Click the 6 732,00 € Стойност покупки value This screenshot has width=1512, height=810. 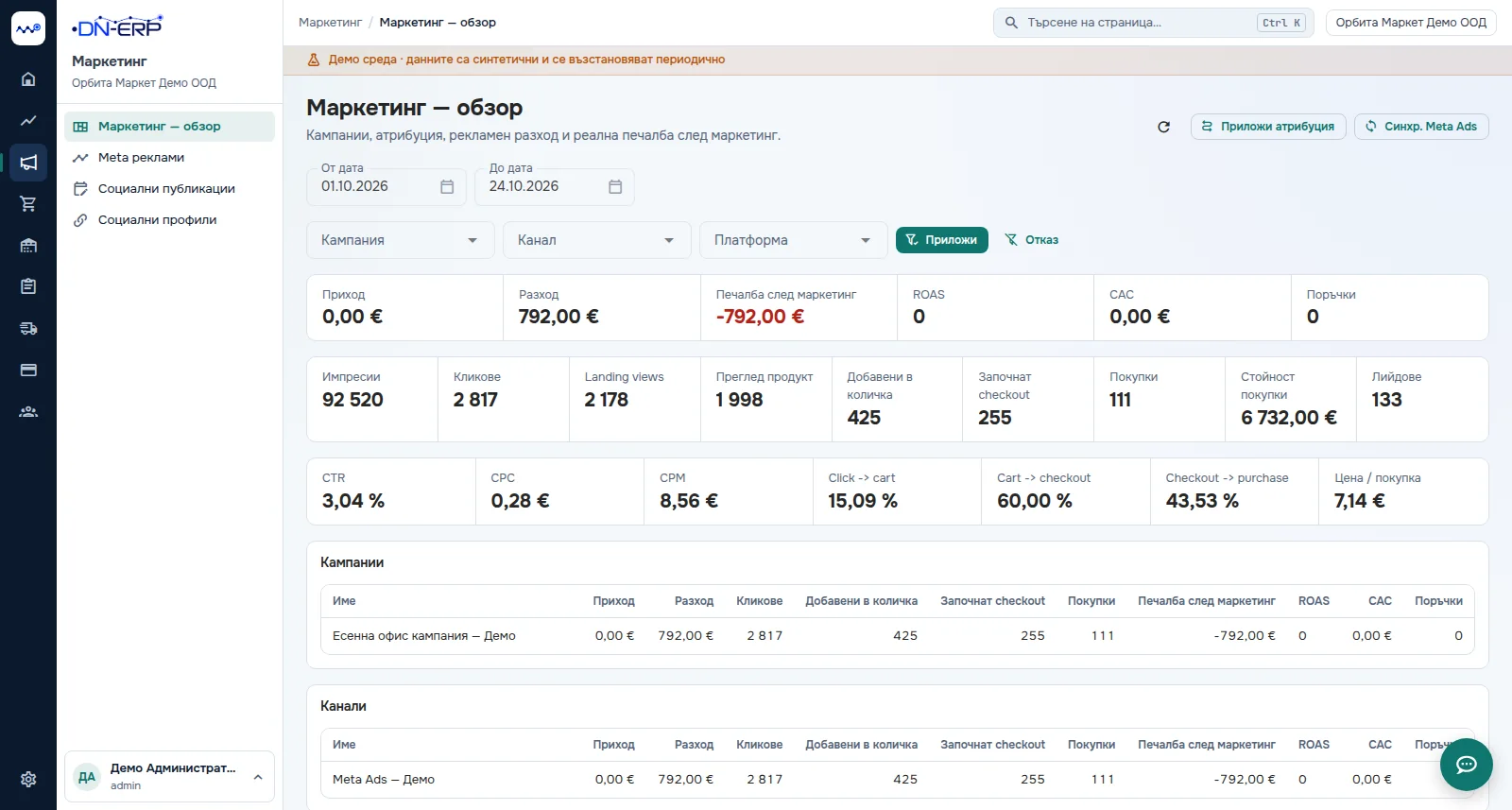pyautogui.click(x=1289, y=418)
